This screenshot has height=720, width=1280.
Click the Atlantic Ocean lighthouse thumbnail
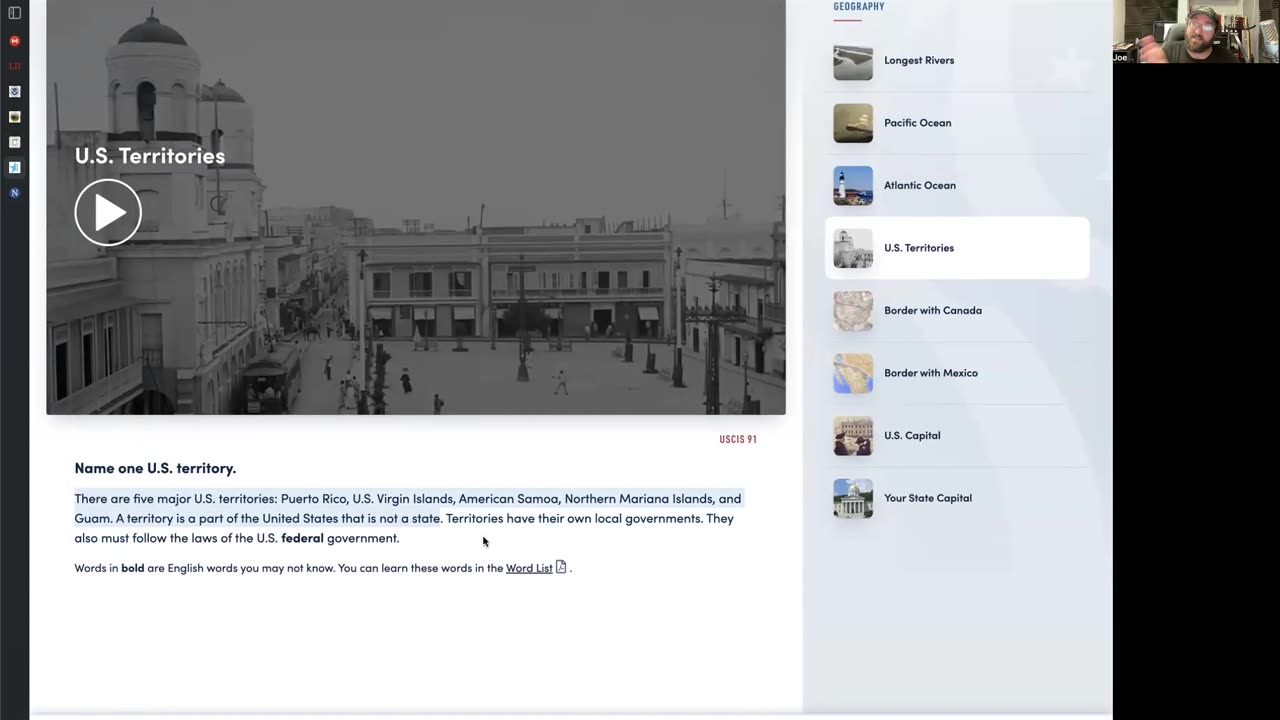(853, 185)
